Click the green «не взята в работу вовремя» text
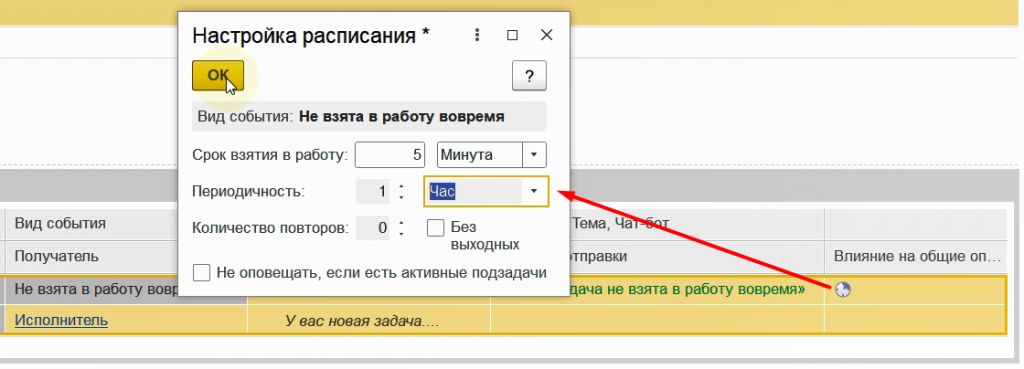This screenshot has height=369, width=1024. [687, 289]
